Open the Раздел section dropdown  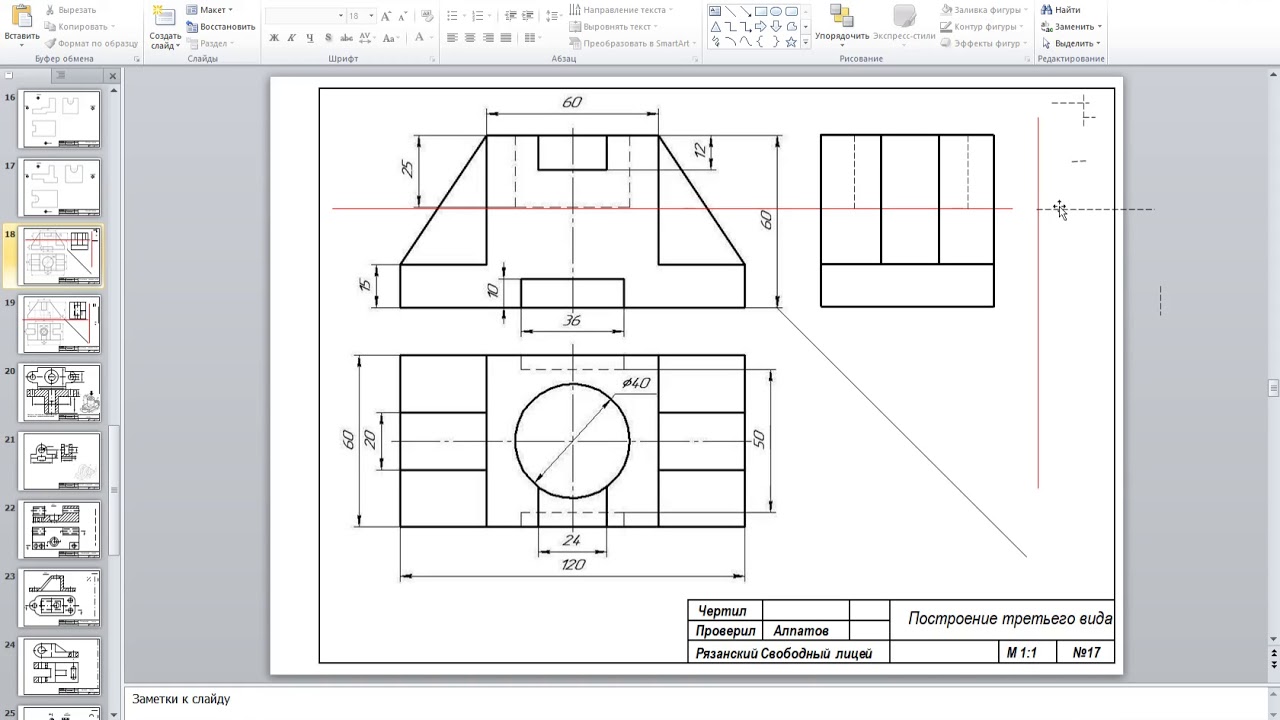208,44
